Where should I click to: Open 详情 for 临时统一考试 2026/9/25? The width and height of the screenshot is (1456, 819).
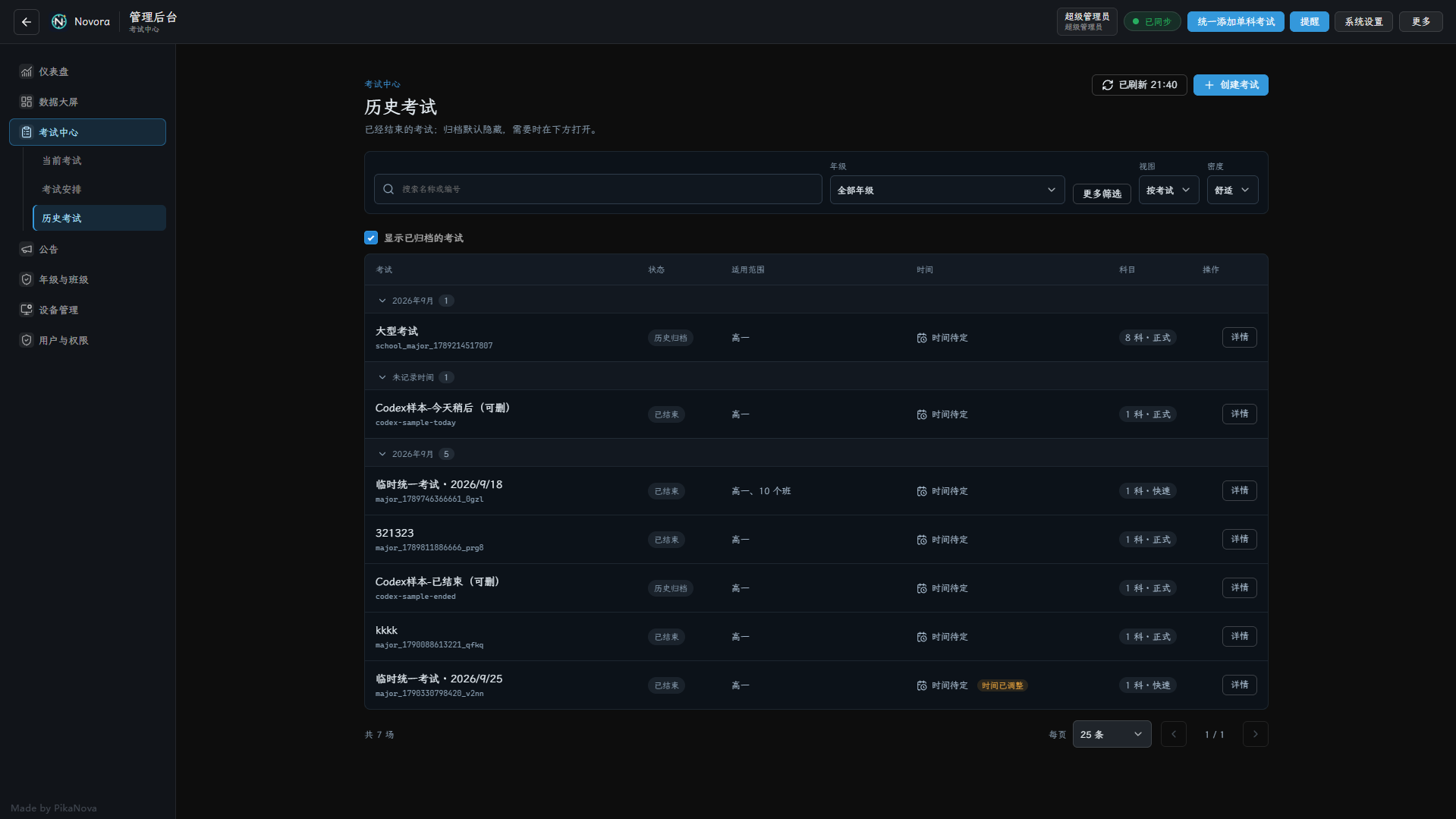pyautogui.click(x=1240, y=685)
